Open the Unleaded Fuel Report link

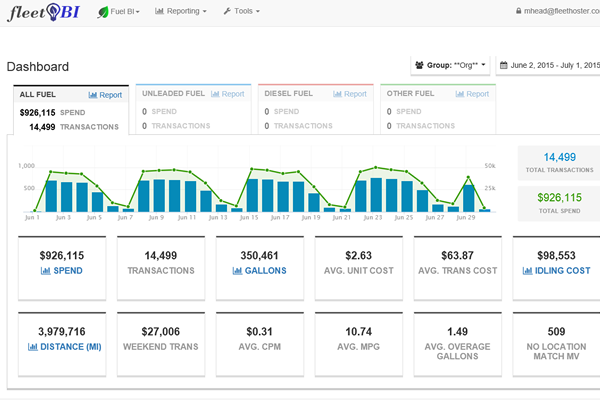tap(228, 94)
